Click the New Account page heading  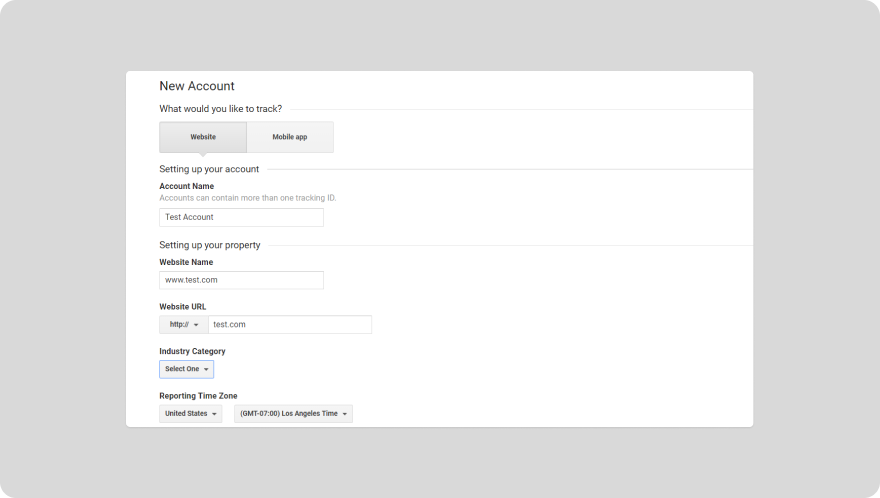tap(197, 86)
